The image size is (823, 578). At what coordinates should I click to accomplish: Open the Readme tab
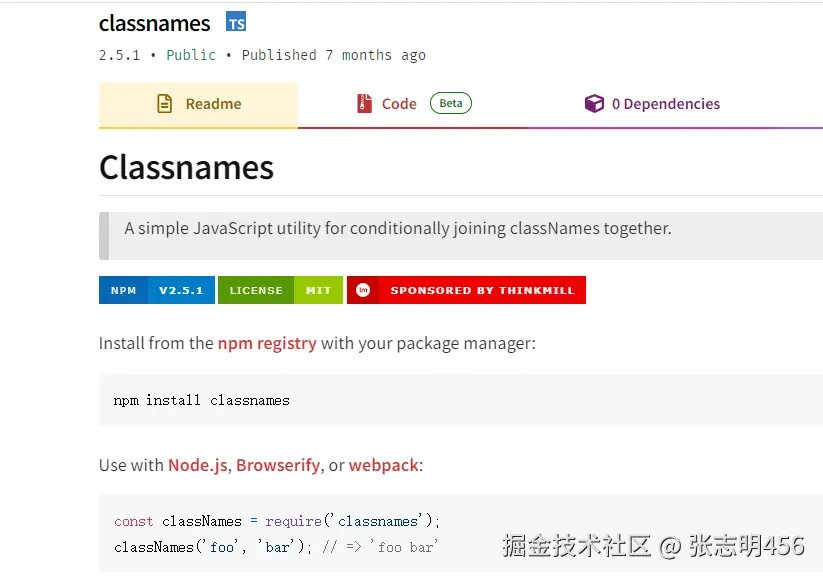[x=198, y=104]
